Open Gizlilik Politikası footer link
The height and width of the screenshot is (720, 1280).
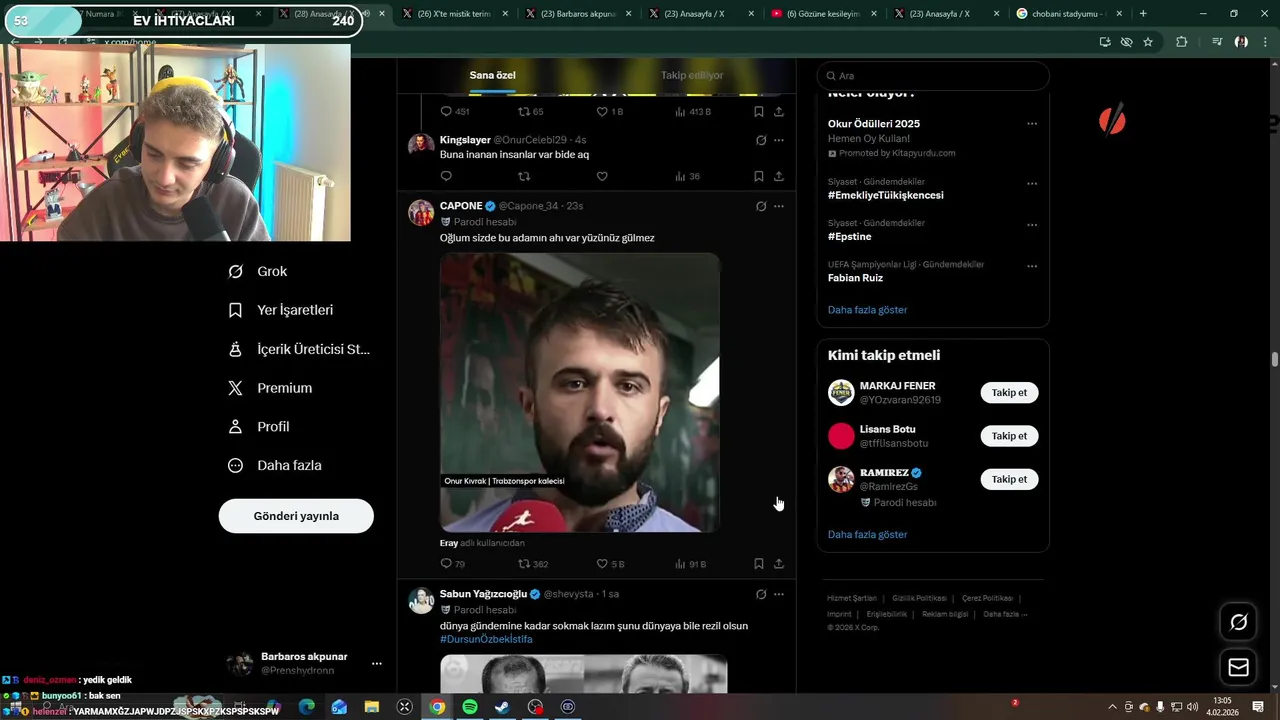coord(919,598)
